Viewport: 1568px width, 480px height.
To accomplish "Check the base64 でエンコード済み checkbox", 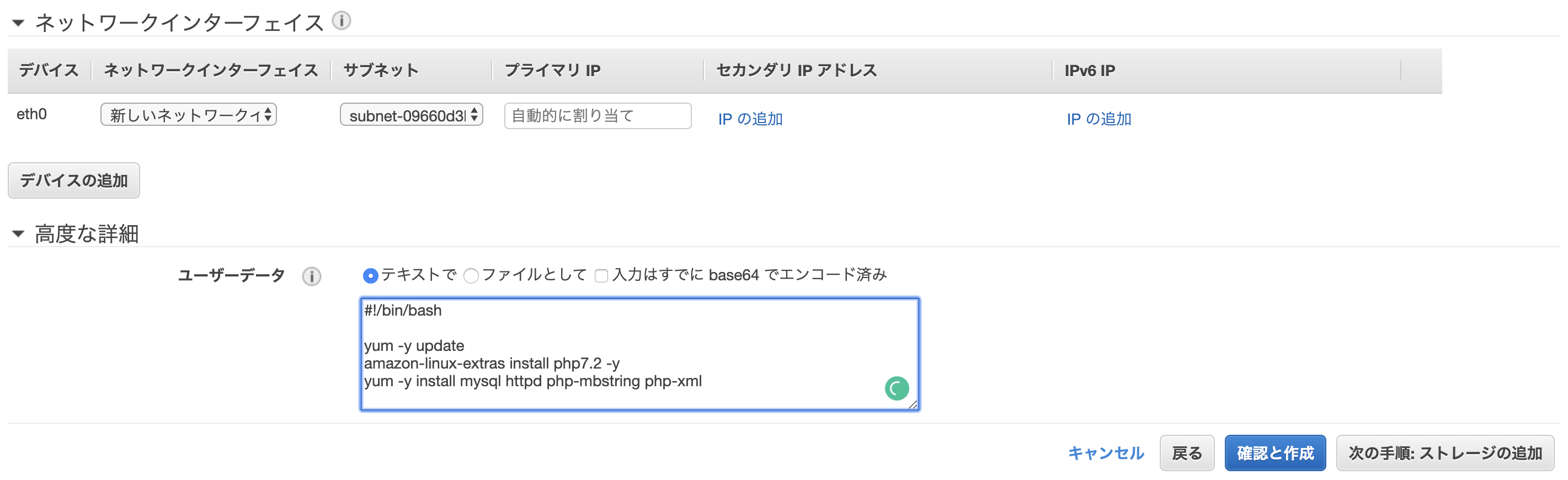I will [x=601, y=276].
